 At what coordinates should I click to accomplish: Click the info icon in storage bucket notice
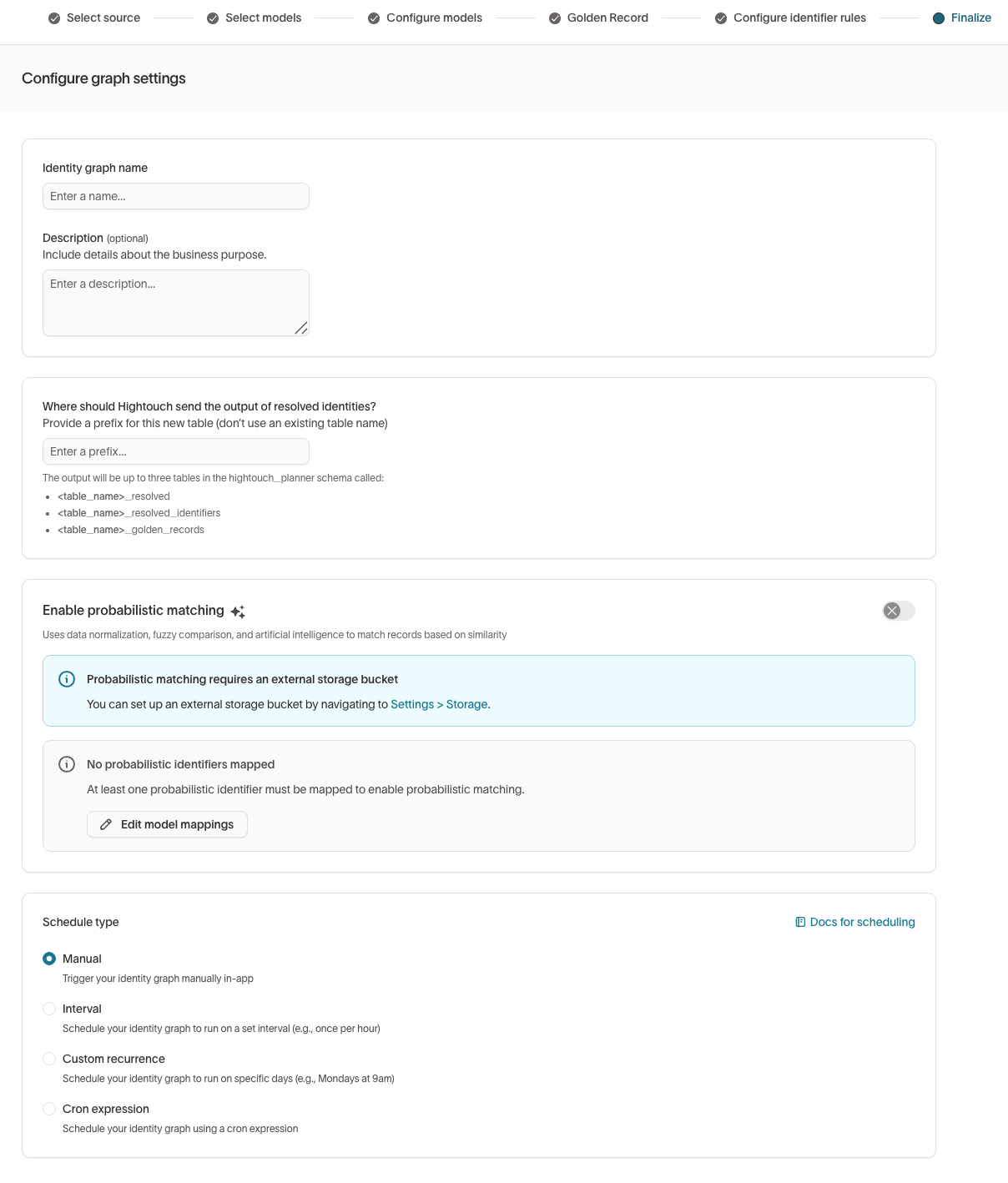click(67, 679)
